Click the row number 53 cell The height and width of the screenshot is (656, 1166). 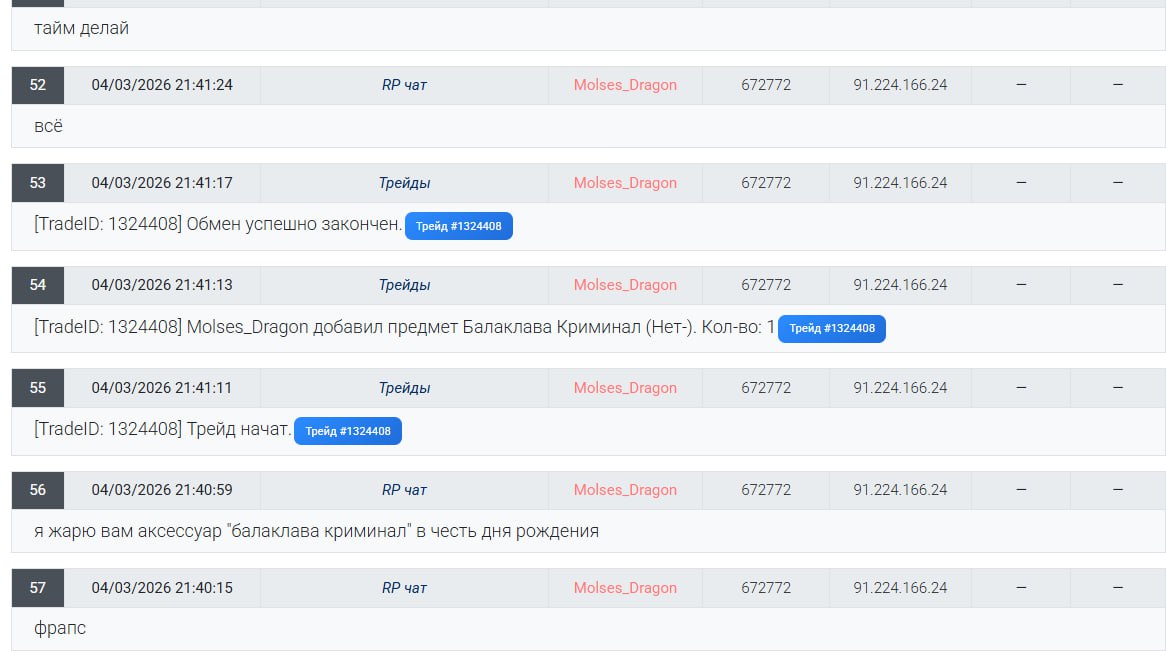coord(38,183)
